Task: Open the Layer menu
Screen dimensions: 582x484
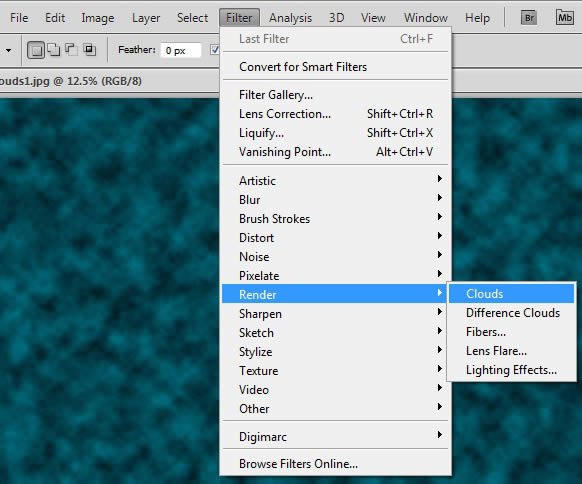Action: point(146,17)
